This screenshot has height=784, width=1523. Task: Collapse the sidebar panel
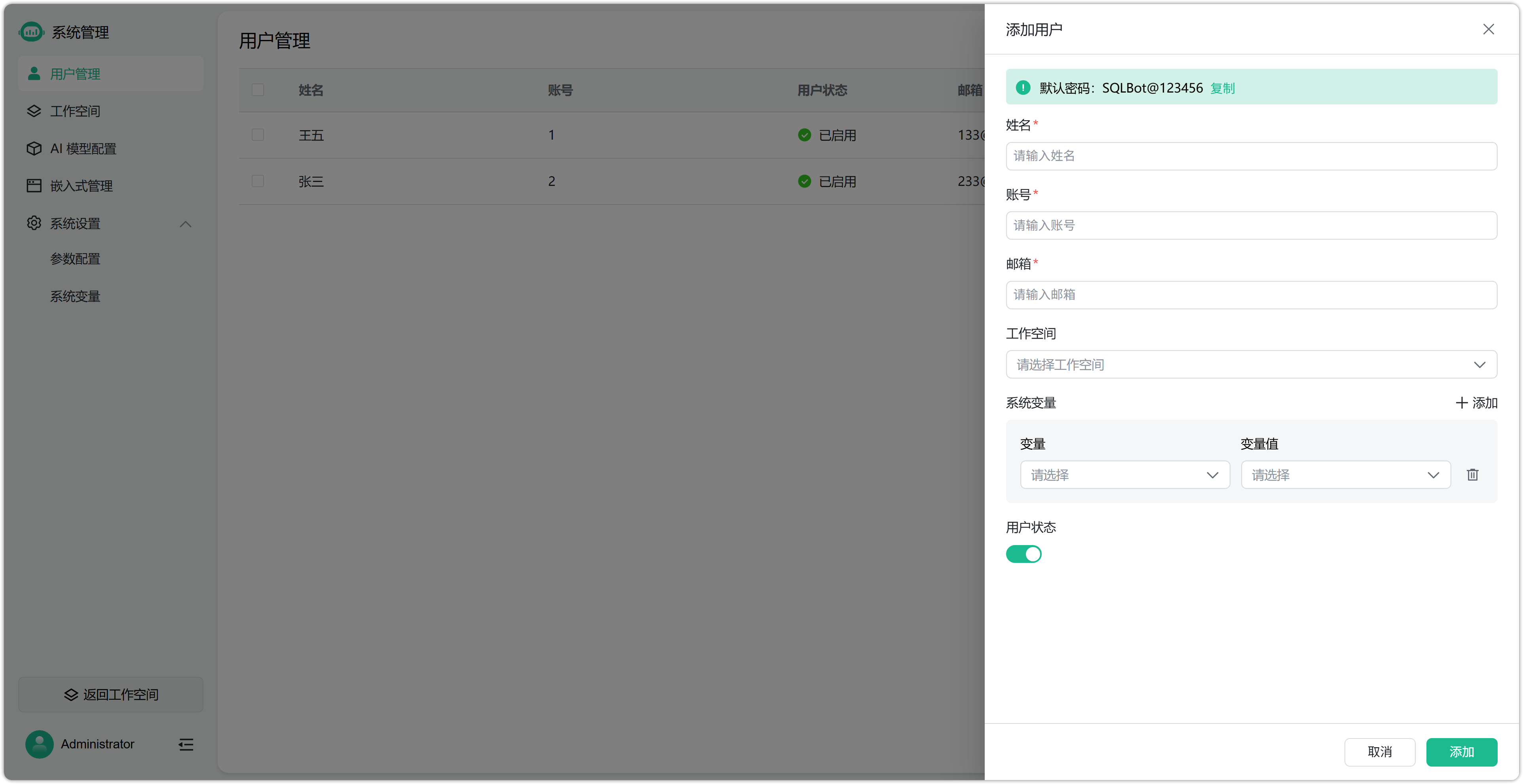point(185,744)
